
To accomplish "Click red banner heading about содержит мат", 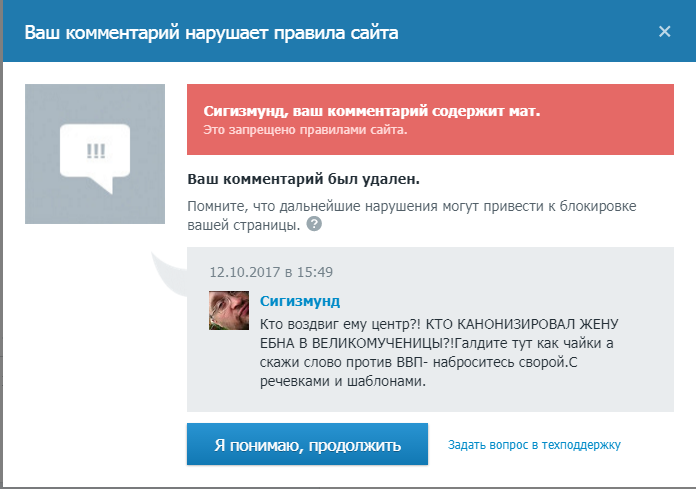I will (372, 111).
